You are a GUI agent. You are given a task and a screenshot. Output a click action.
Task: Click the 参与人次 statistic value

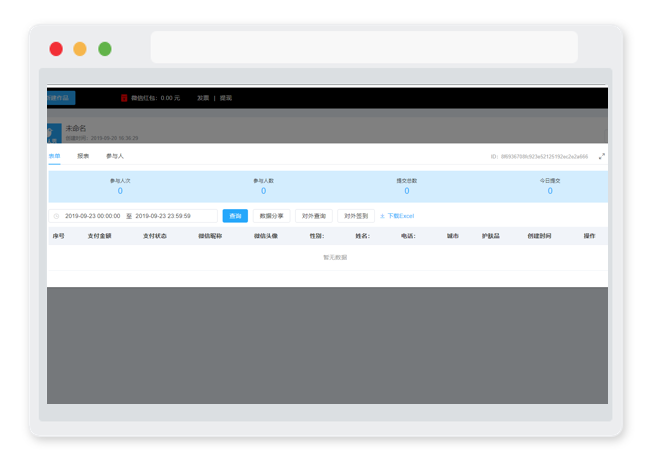[120, 191]
